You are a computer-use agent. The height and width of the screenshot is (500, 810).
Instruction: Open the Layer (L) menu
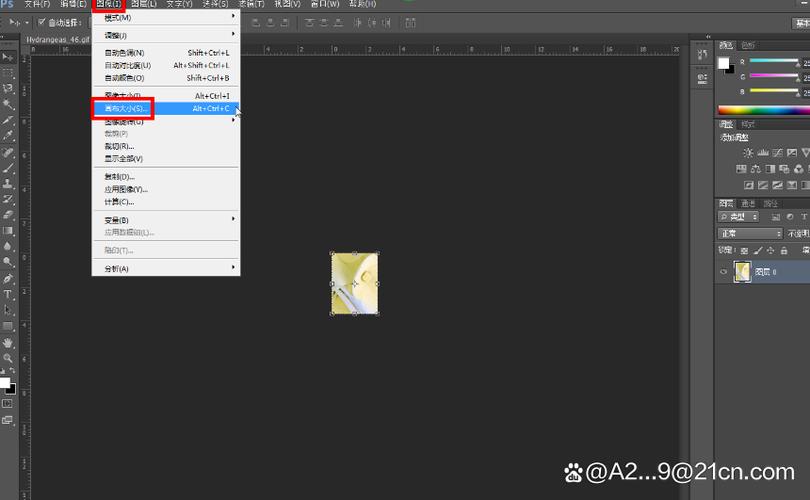pos(144,4)
